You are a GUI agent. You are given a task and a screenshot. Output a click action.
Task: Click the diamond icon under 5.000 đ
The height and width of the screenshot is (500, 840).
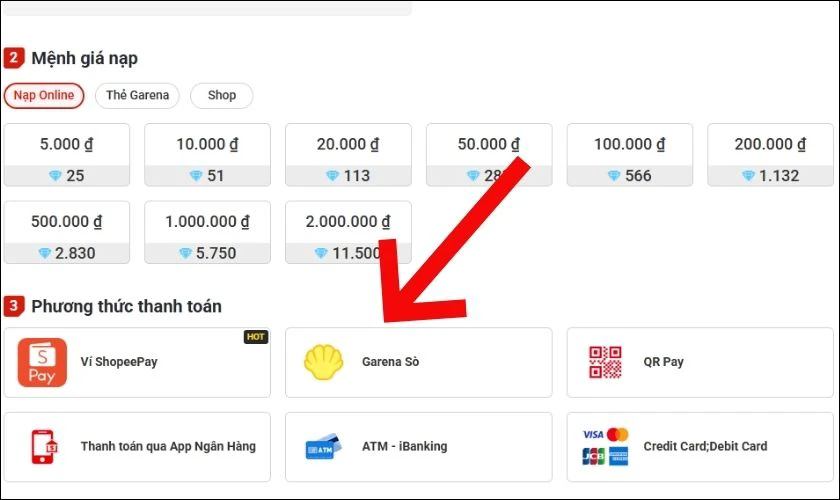click(55, 176)
